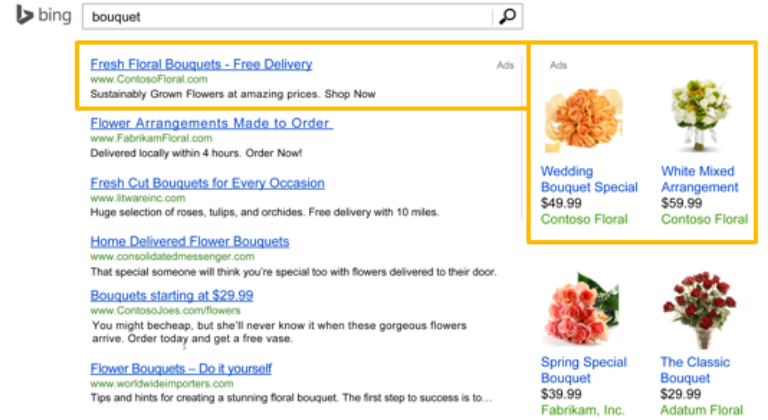Image resolution: width=768 pixels, height=420 pixels.
Task: Open Flower Bouquets – Do it yourself link
Action: tap(181, 368)
